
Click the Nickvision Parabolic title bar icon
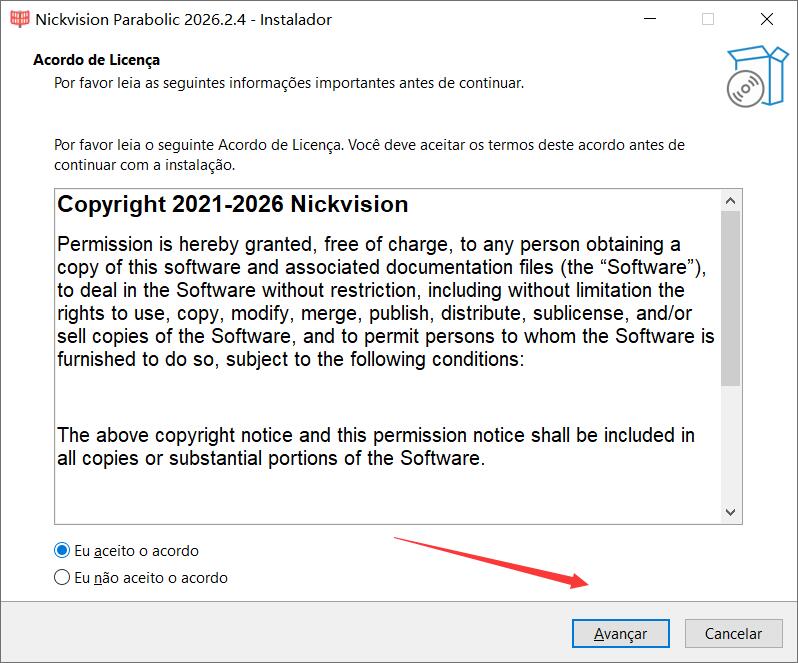20,19
